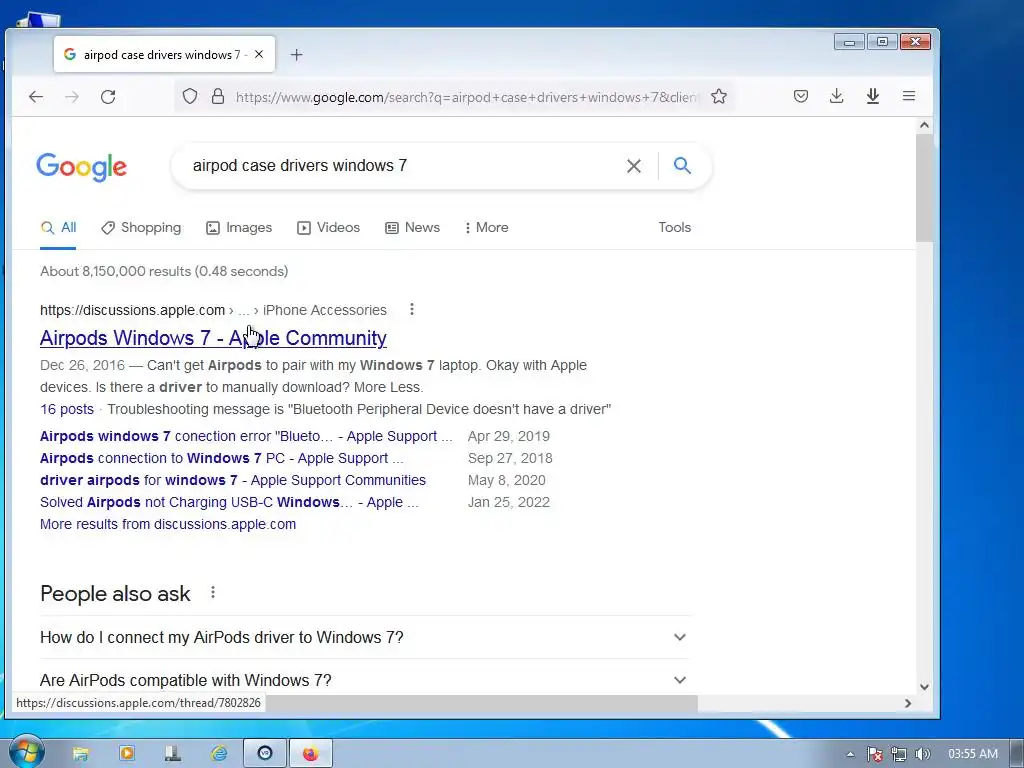This screenshot has height=768, width=1024.
Task: Bookmark this page with the star
Action: (719, 97)
